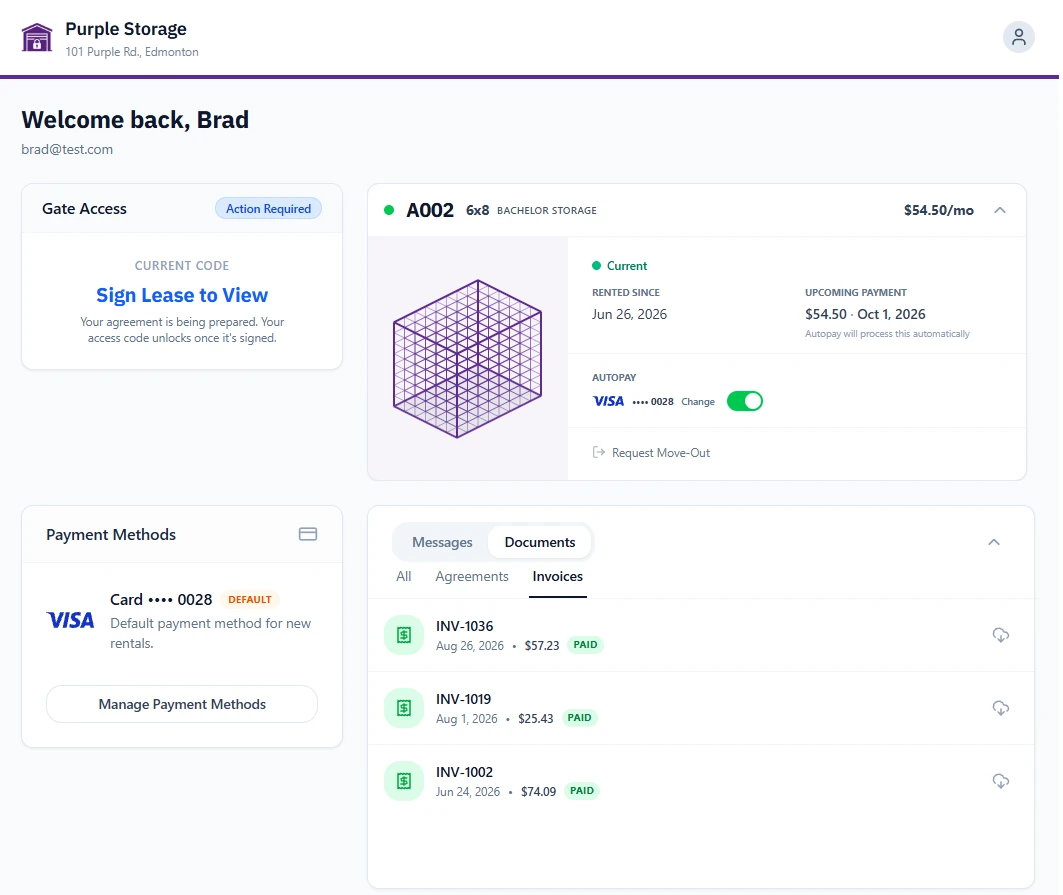The width and height of the screenshot is (1063, 895).
Task: Click the credit card icon in Payment Methods
Action: pyautogui.click(x=308, y=534)
